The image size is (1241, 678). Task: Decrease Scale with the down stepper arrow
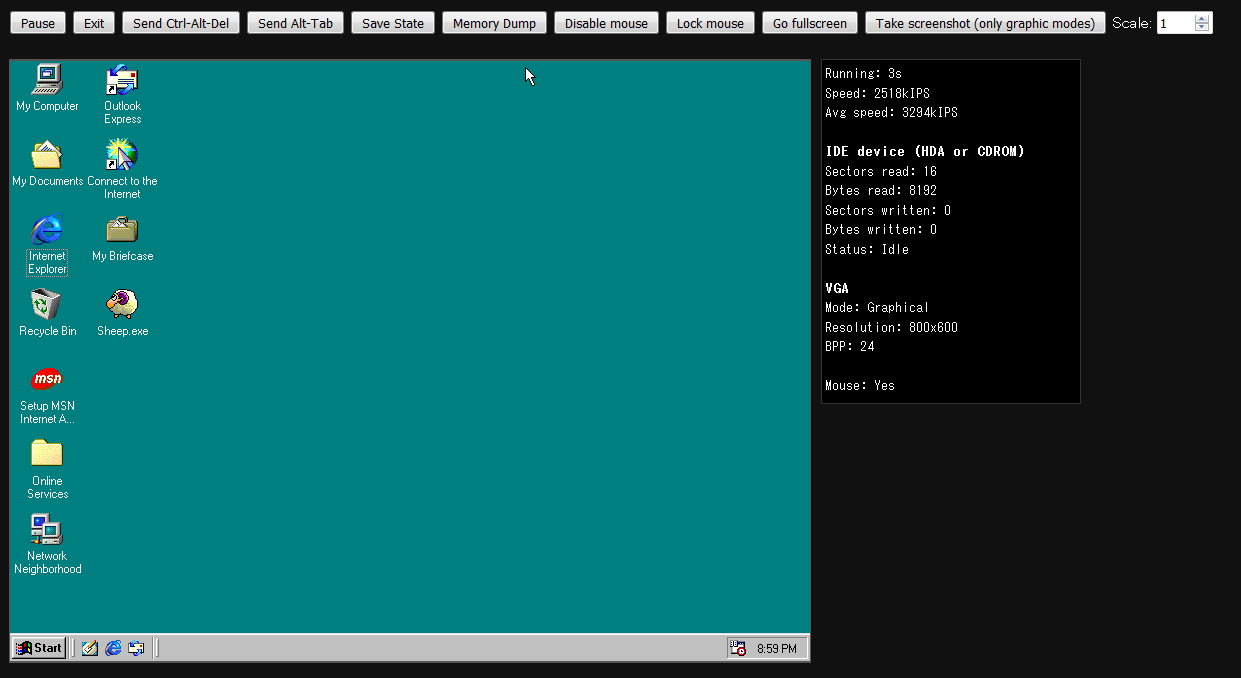[1202, 28]
